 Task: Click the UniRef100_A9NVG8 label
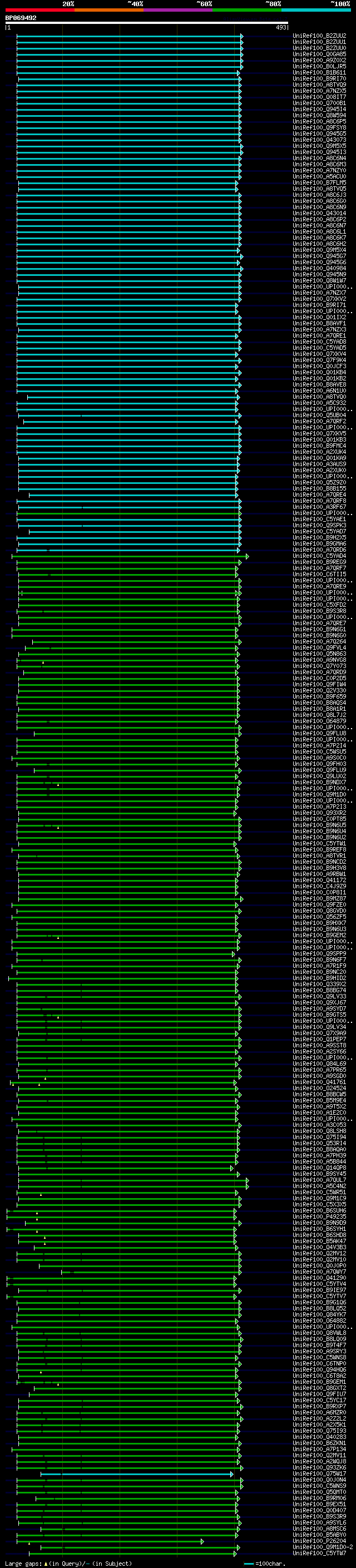(319, 660)
